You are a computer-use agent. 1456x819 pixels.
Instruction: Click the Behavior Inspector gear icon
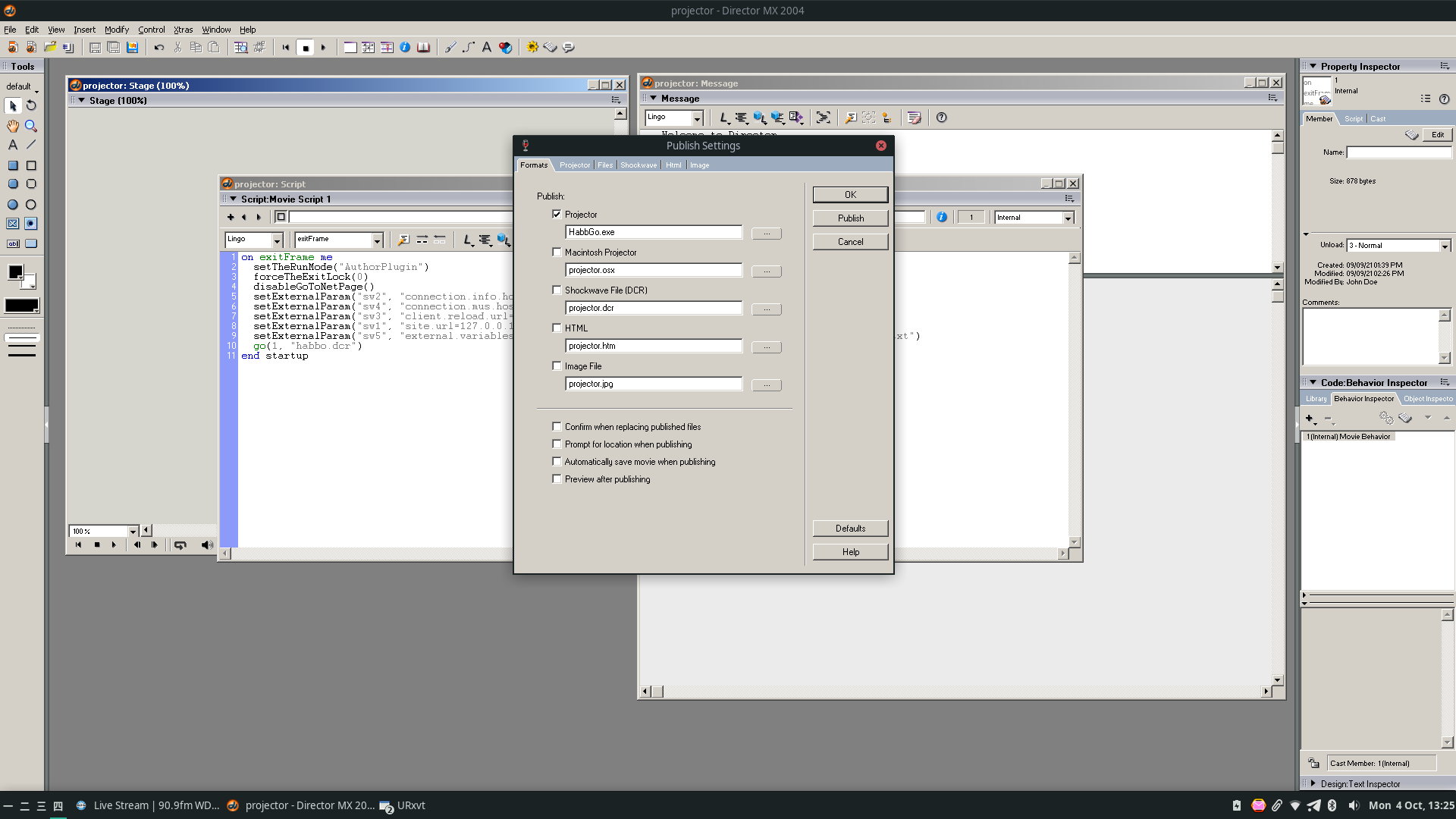532,47
